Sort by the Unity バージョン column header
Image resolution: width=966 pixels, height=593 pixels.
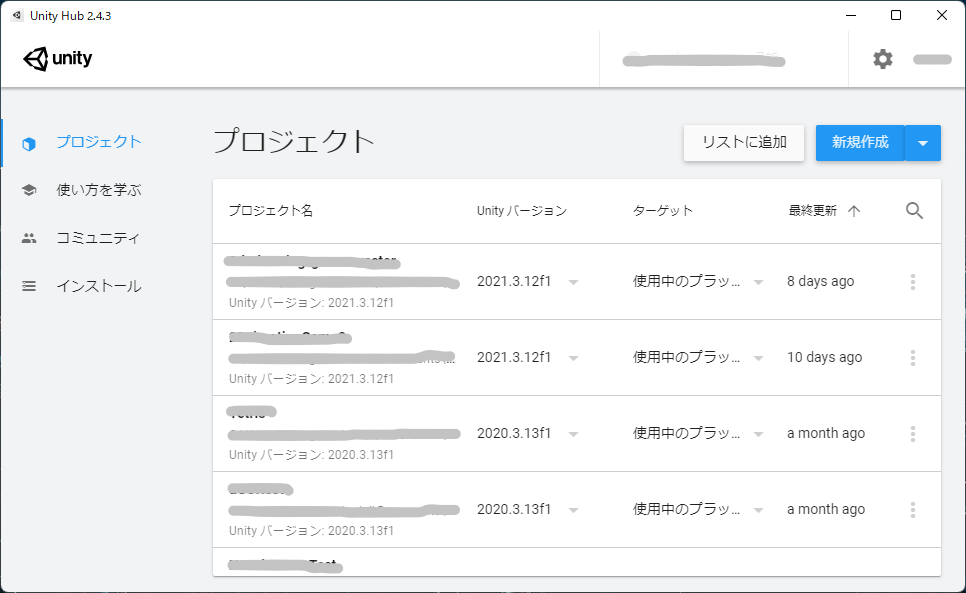point(521,211)
